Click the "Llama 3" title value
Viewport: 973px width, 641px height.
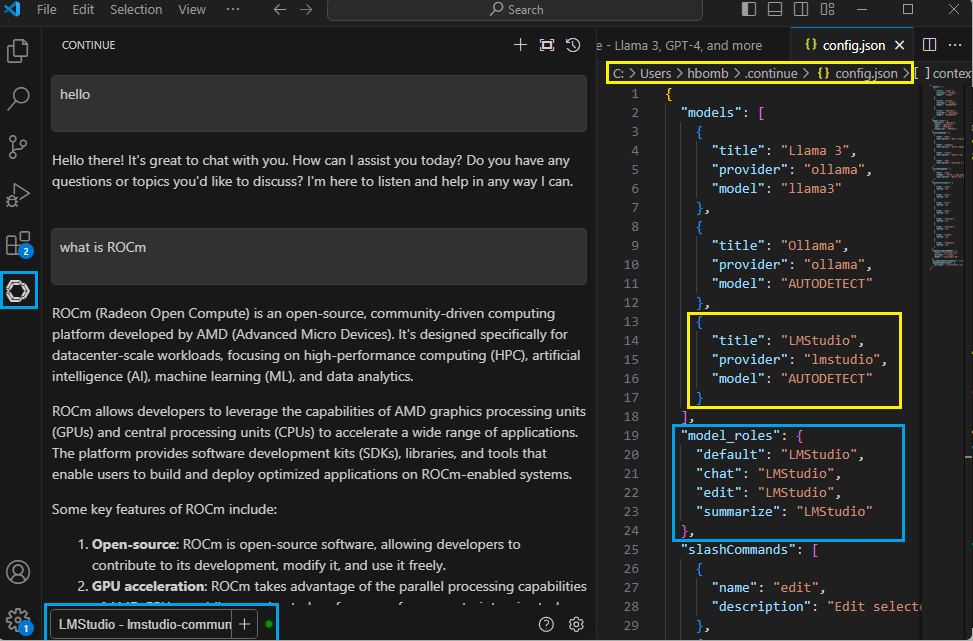pos(815,150)
